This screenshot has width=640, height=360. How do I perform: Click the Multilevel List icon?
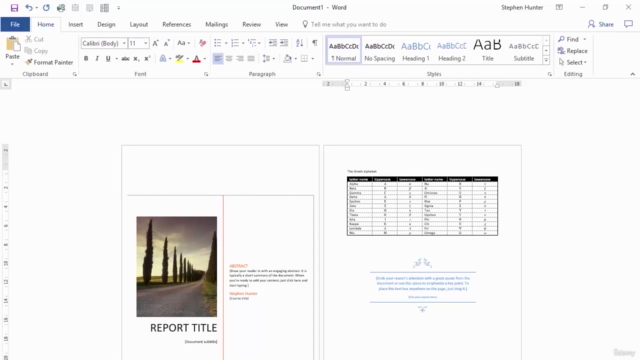point(252,43)
